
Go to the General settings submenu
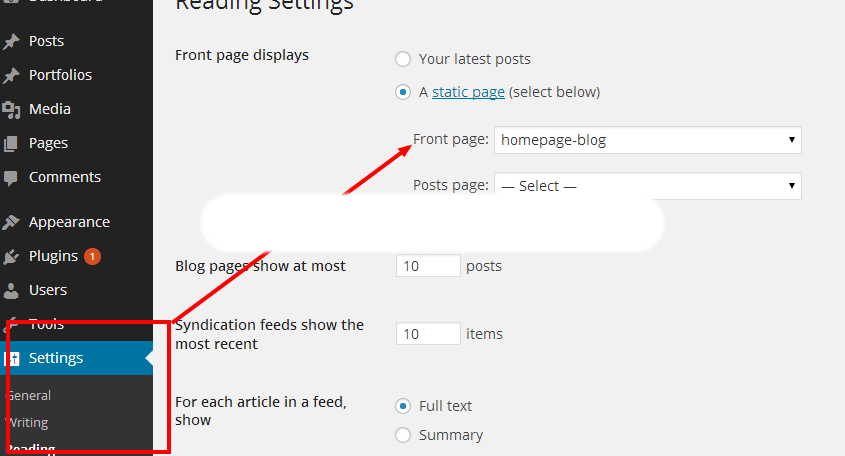(29, 396)
